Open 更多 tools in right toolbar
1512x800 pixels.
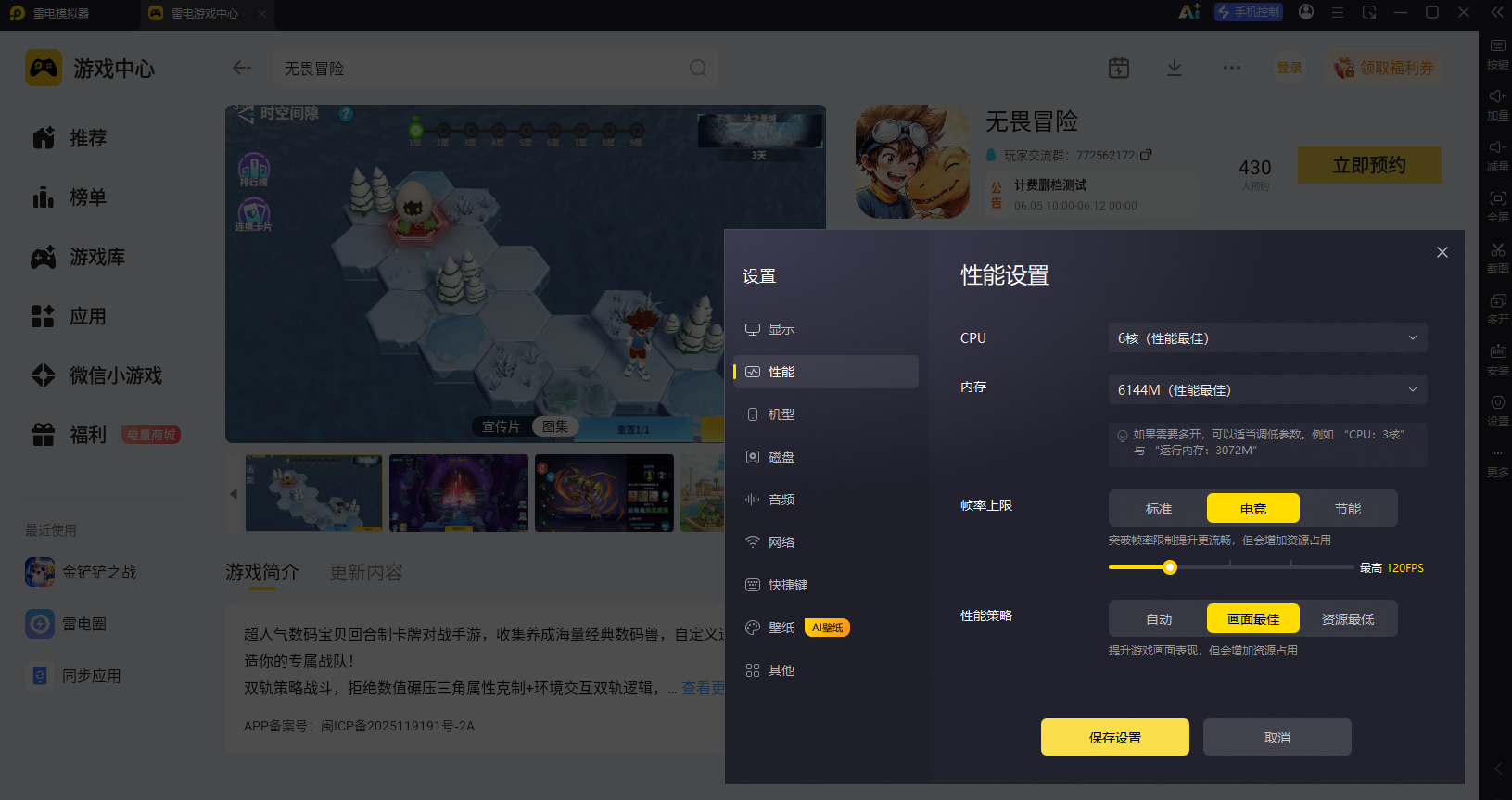[x=1498, y=463]
